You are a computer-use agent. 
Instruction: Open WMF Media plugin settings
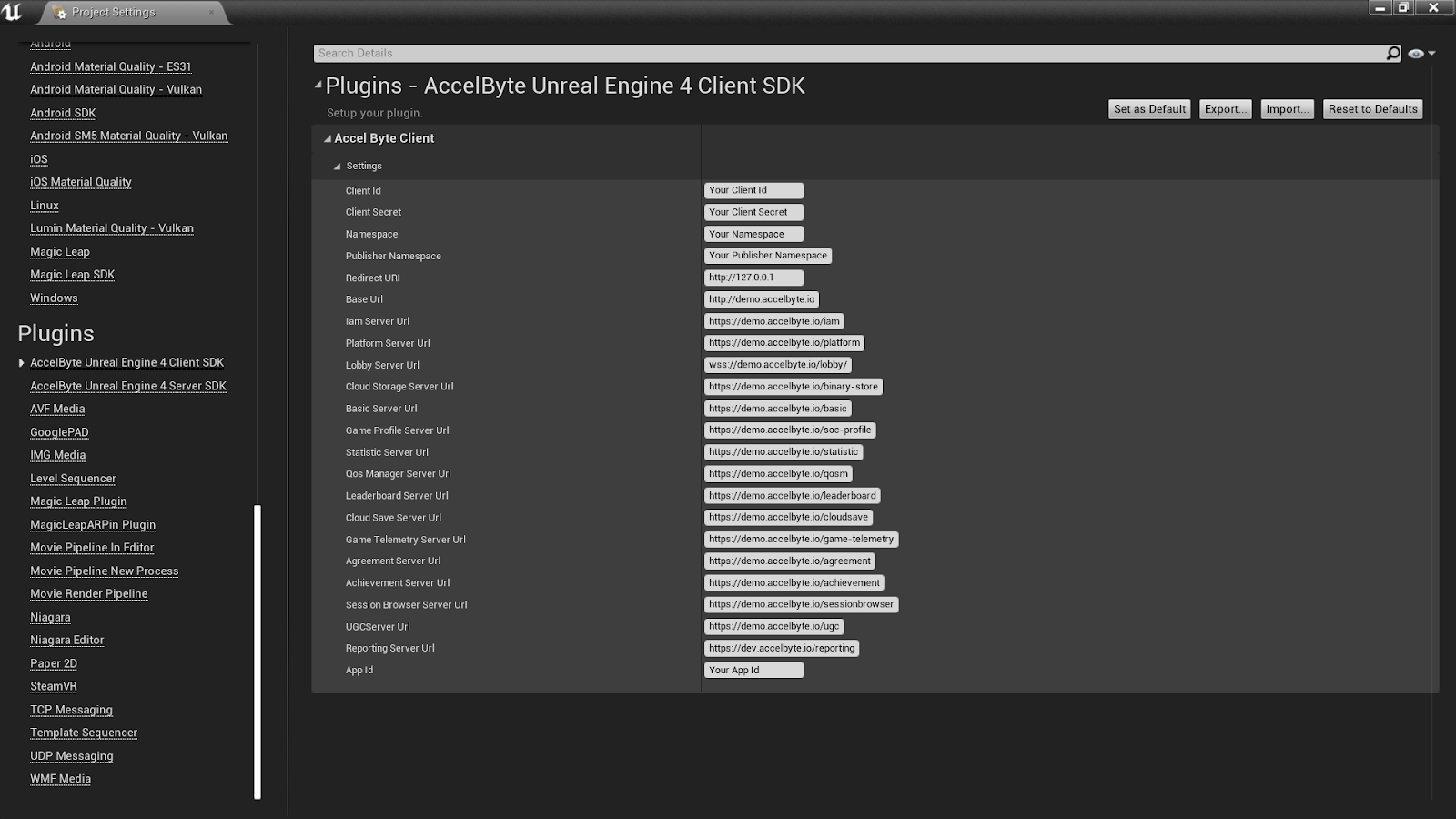coord(60,779)
